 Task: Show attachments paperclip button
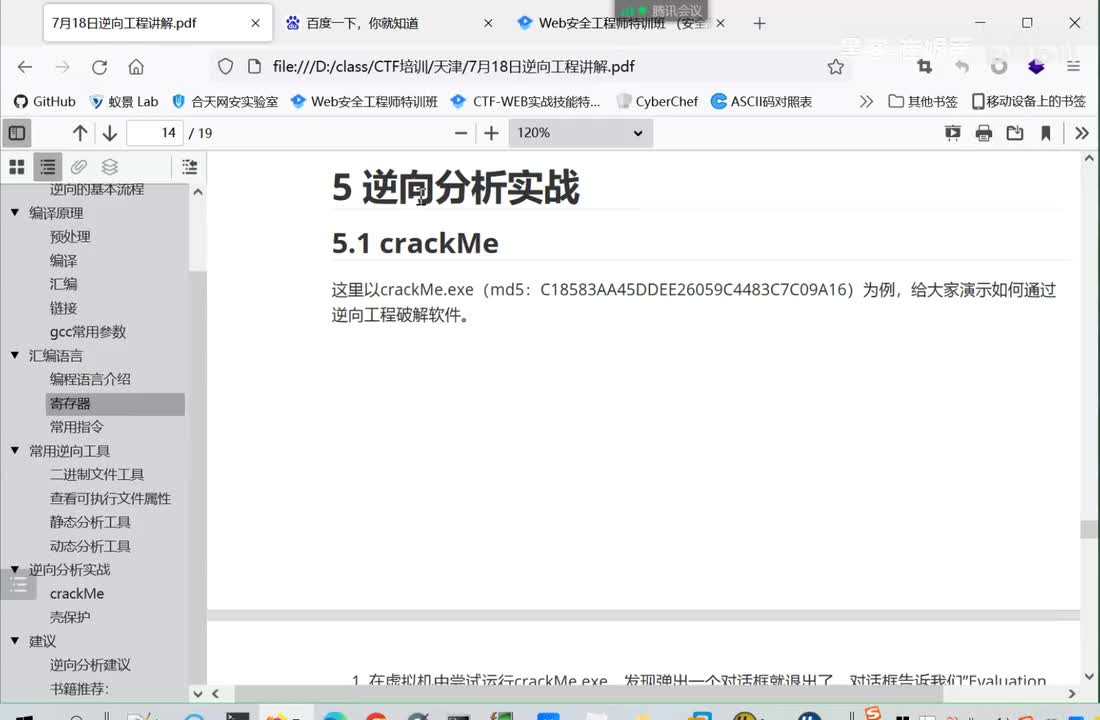[79, 166]
